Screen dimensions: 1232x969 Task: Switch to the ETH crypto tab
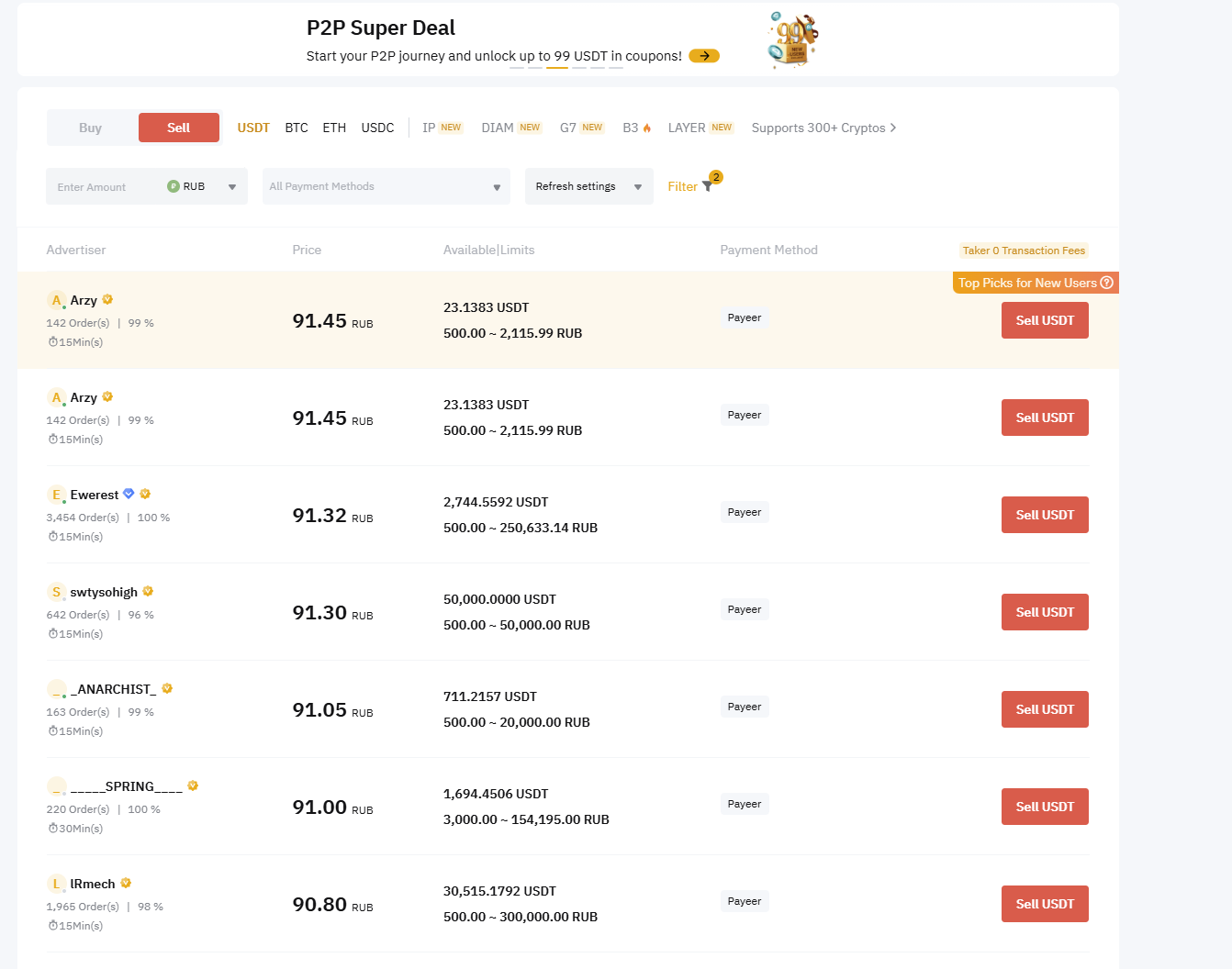[x=334, y=128]
